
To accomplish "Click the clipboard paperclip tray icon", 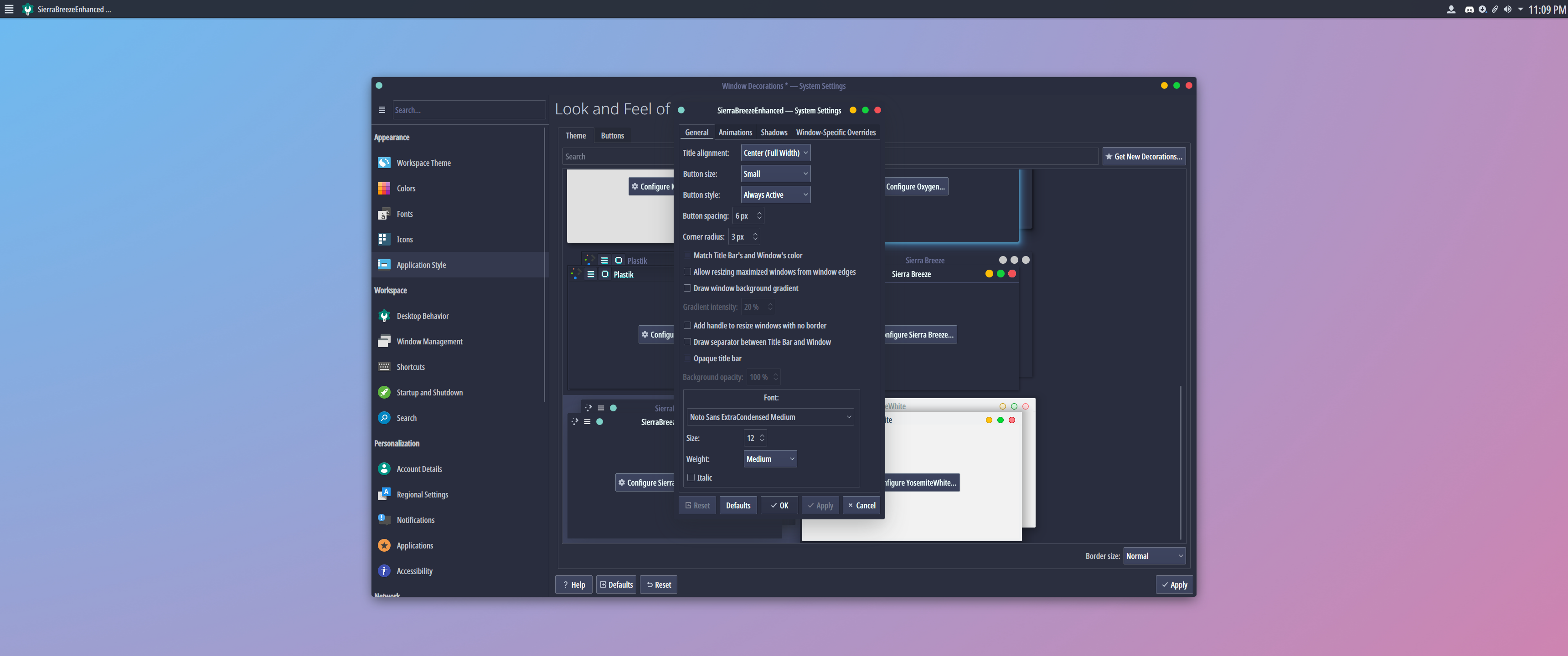I will pyautogui.click(x=1494, y=9).
